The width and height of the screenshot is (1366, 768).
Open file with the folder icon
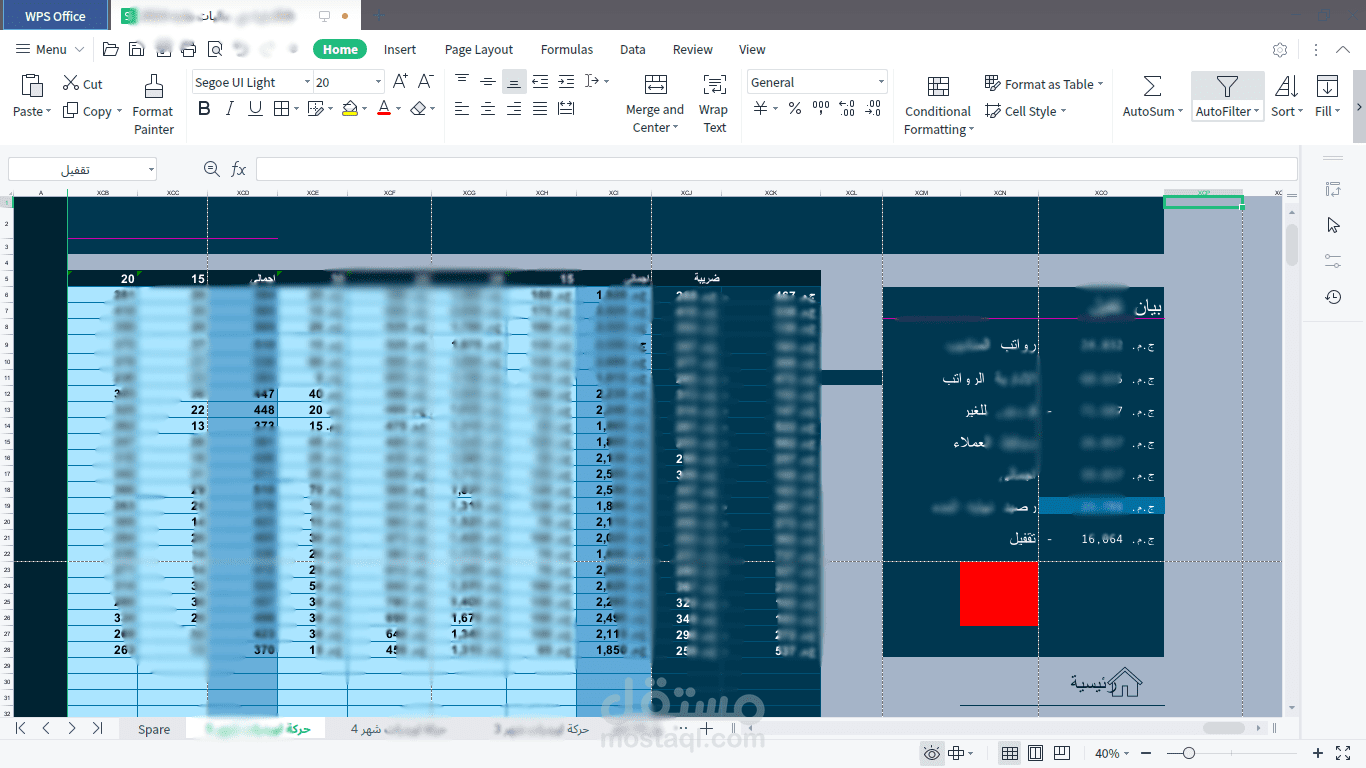click(x=110, y=49)
